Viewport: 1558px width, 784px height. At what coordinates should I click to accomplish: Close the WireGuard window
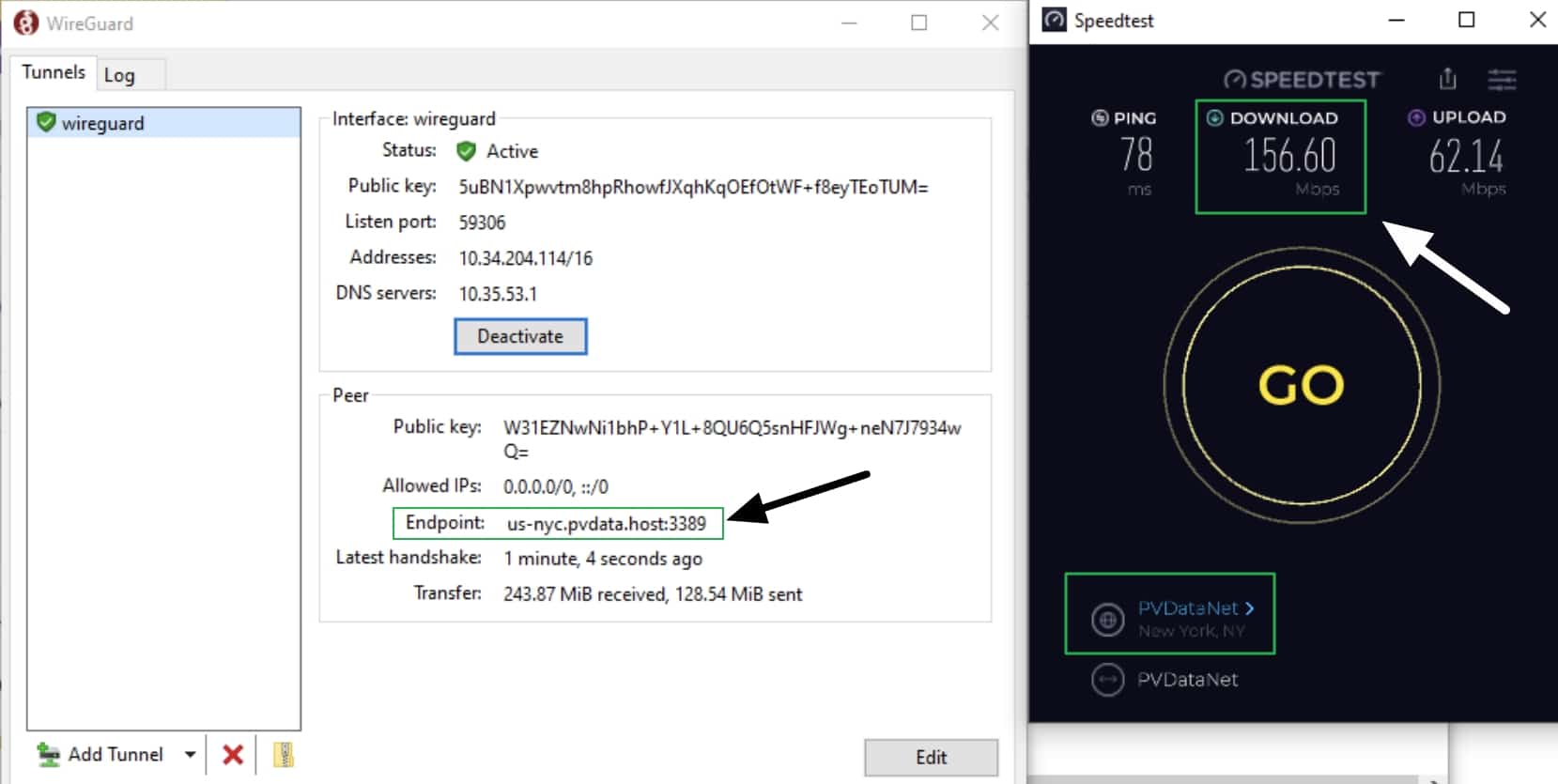990,23
